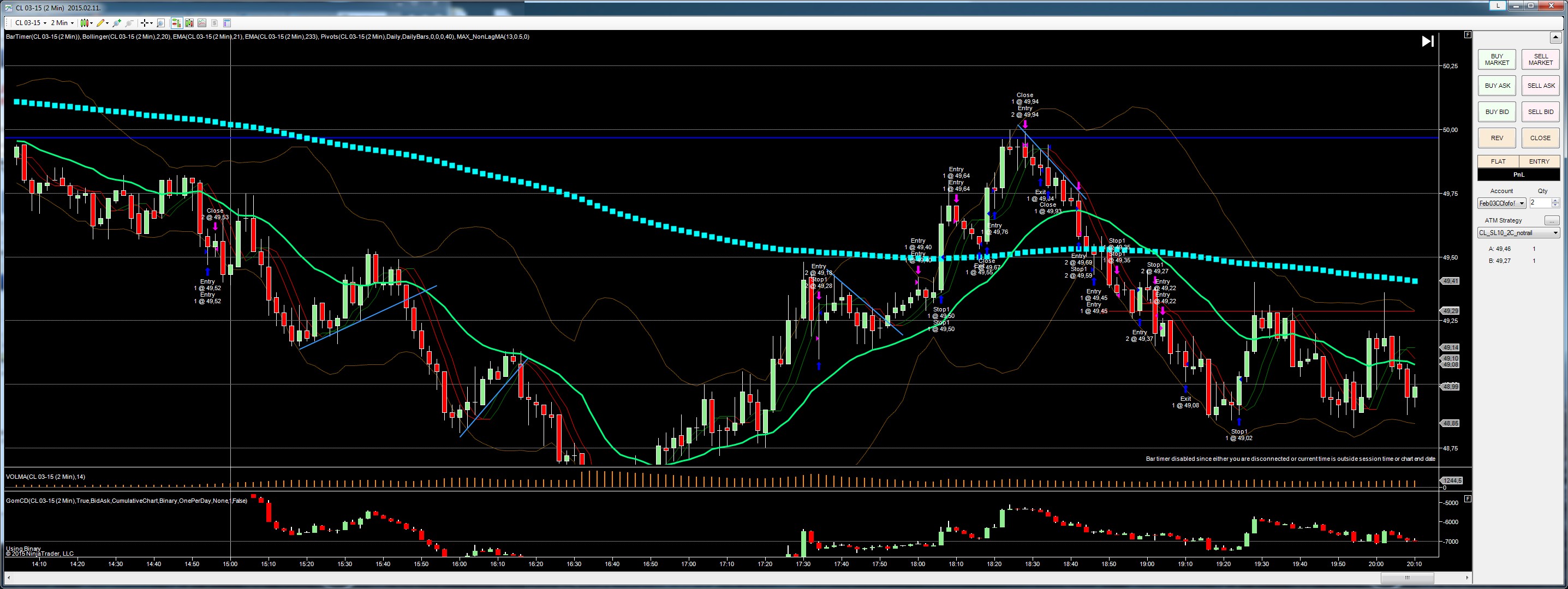This screenshot has width=1568, height=589.
Task: Click the 49,29 price marker
Action: (1451, 311)
